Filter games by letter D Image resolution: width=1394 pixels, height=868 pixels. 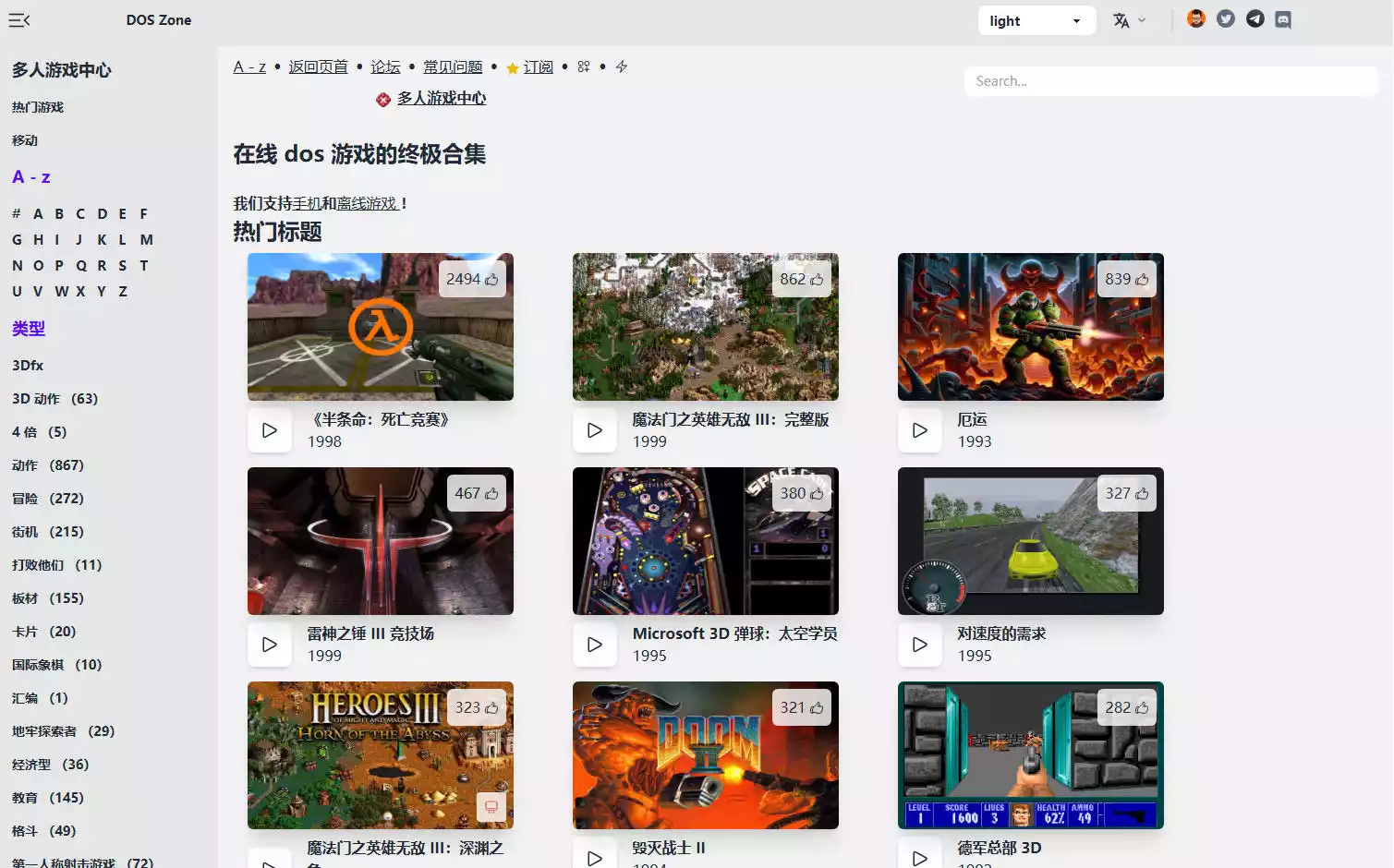[103, 214]
